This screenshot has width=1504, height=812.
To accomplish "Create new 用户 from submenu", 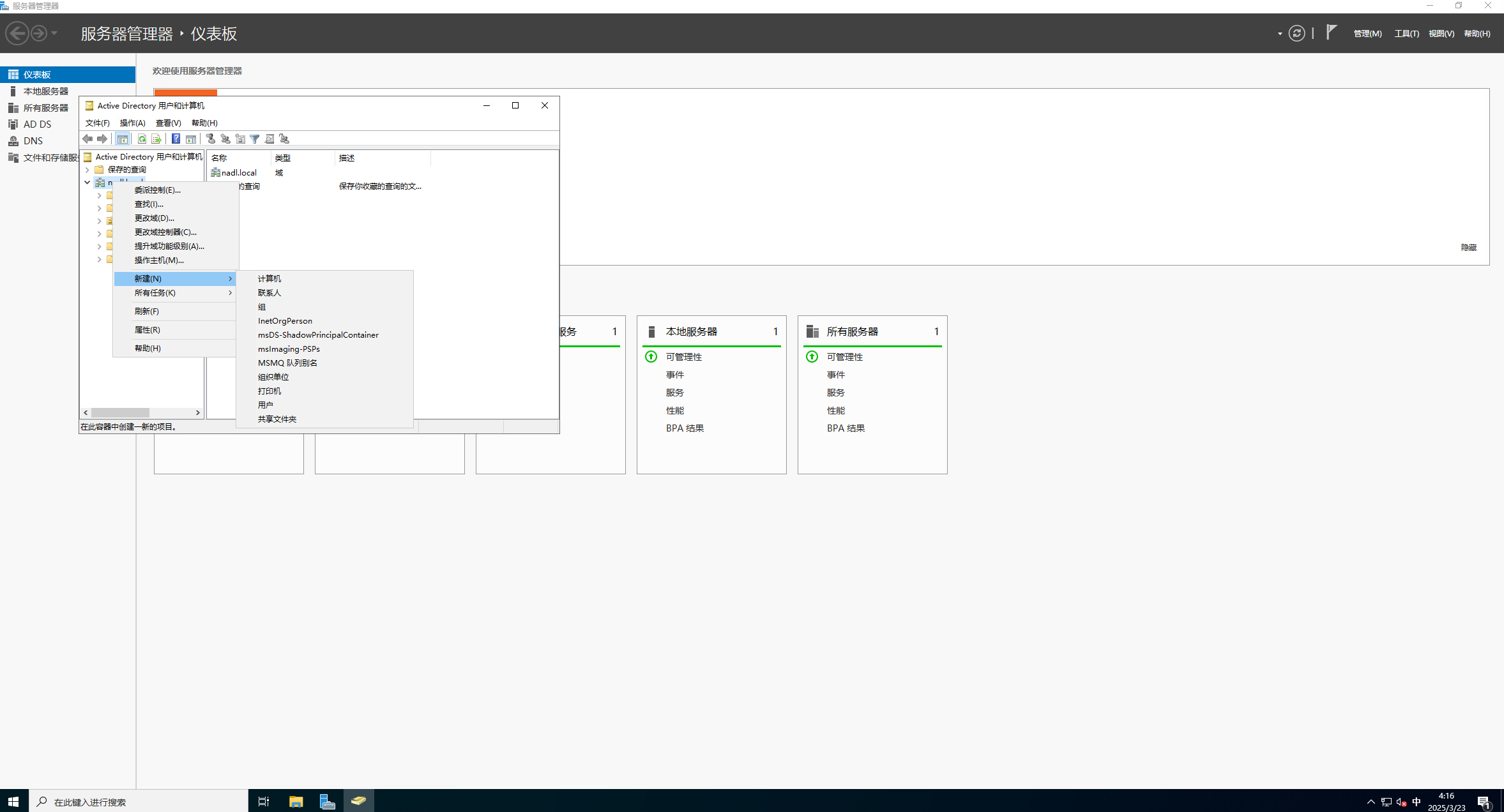I will pos(324,405).
